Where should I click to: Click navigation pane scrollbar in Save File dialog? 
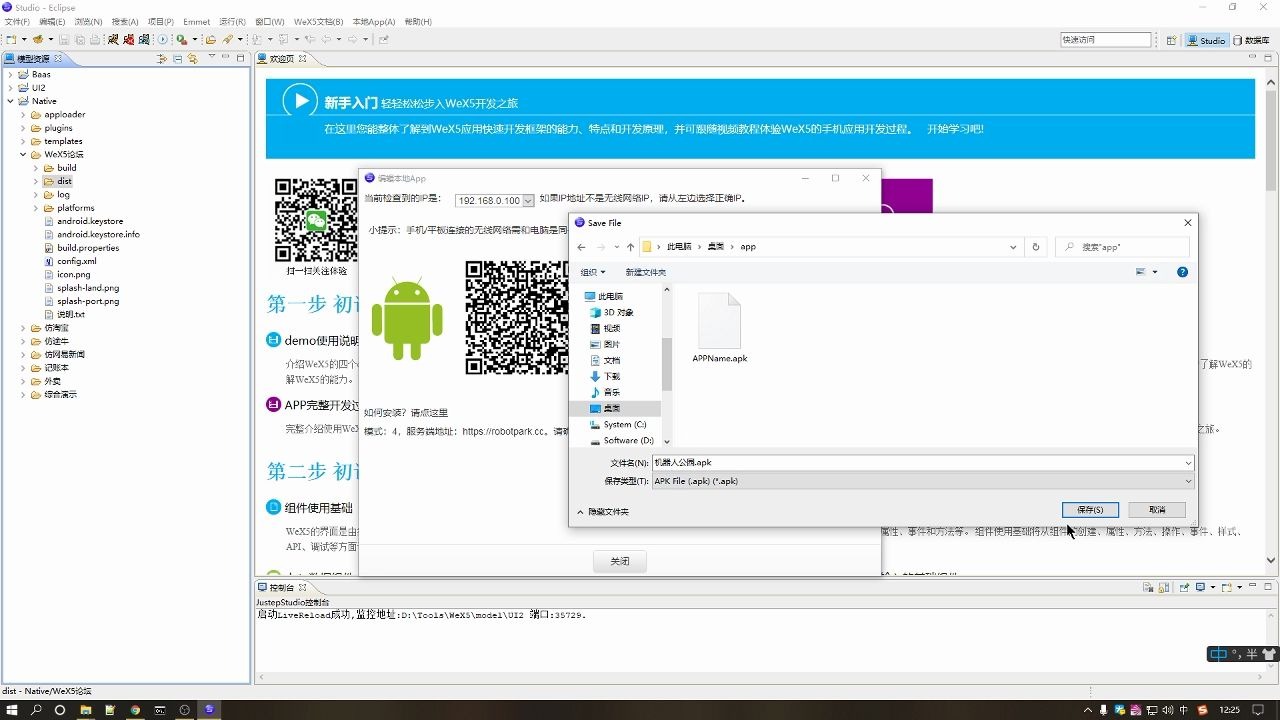(667, 365)
